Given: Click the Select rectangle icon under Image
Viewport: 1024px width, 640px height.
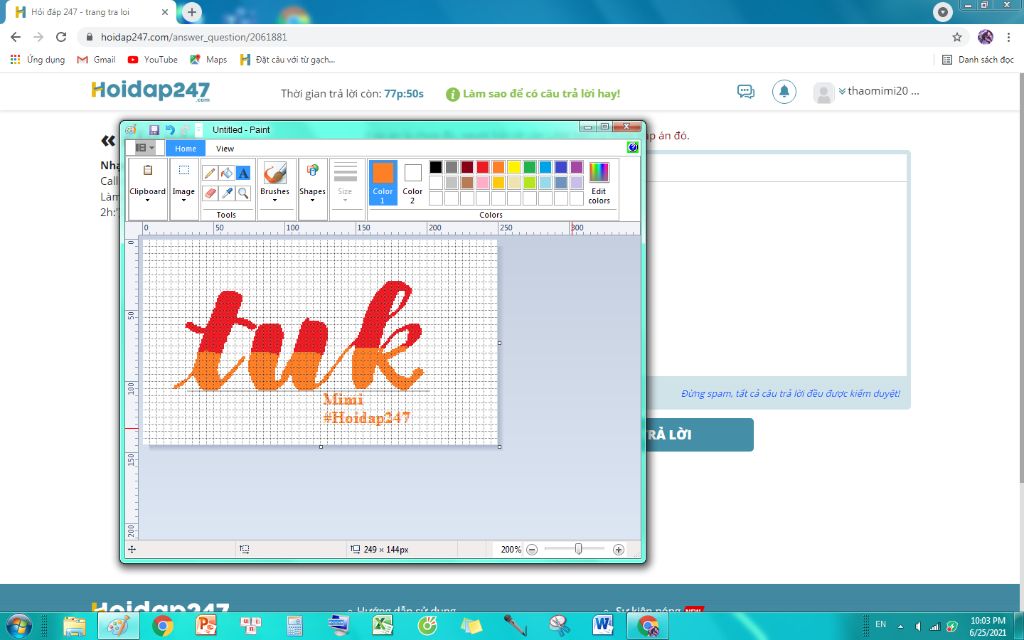Looking at the screenshot, I should [x=184, y=170].
